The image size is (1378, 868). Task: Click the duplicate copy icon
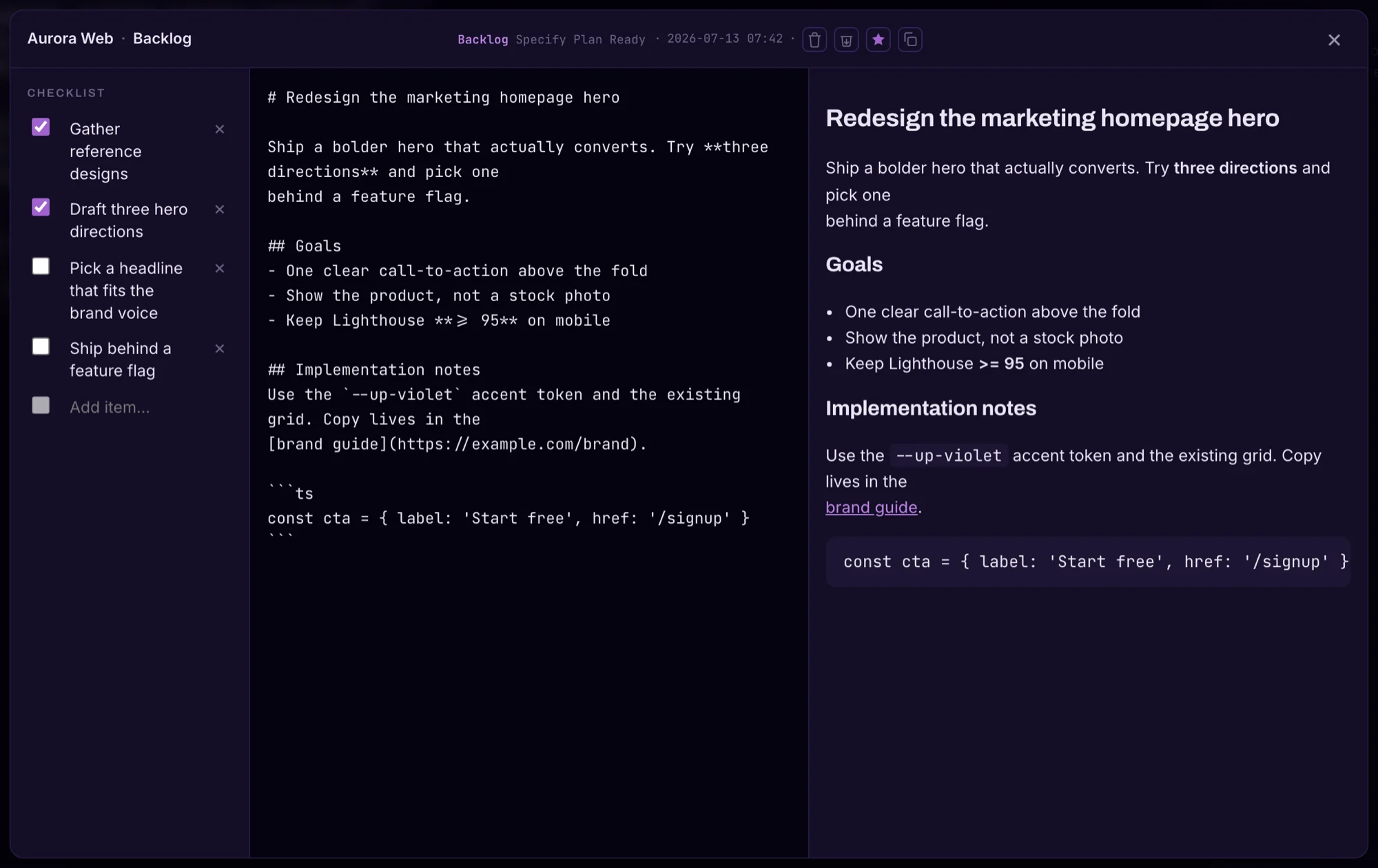[910, 40]
